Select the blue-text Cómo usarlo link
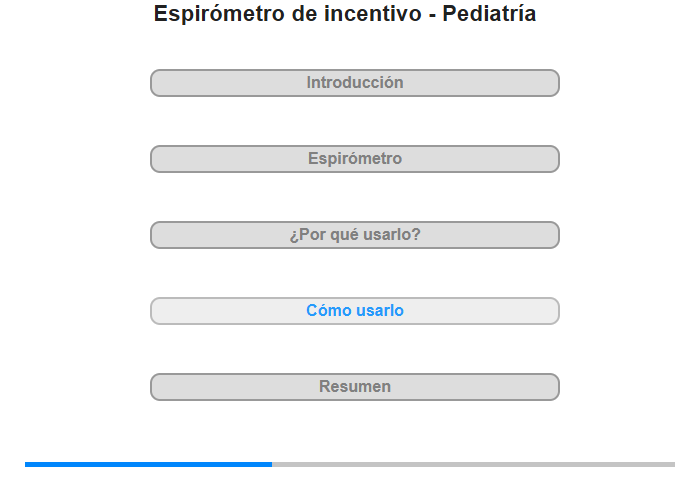This screenshot has height=480, width=700. pyautogui.click(x=354, y=310)
